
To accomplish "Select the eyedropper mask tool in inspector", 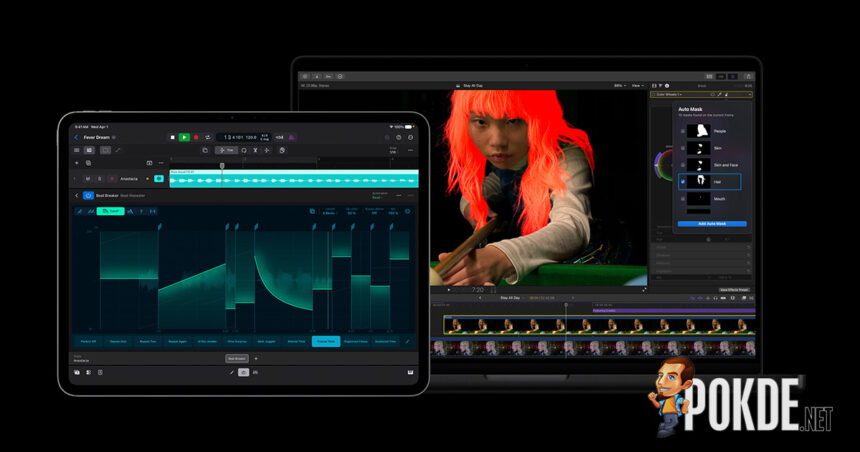I will pos(720,95).
